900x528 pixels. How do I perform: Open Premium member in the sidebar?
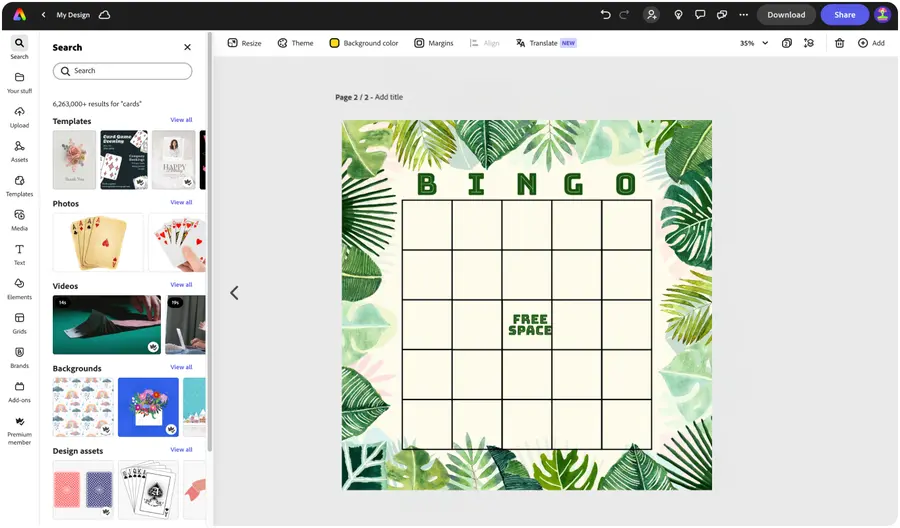pos(20,430)
